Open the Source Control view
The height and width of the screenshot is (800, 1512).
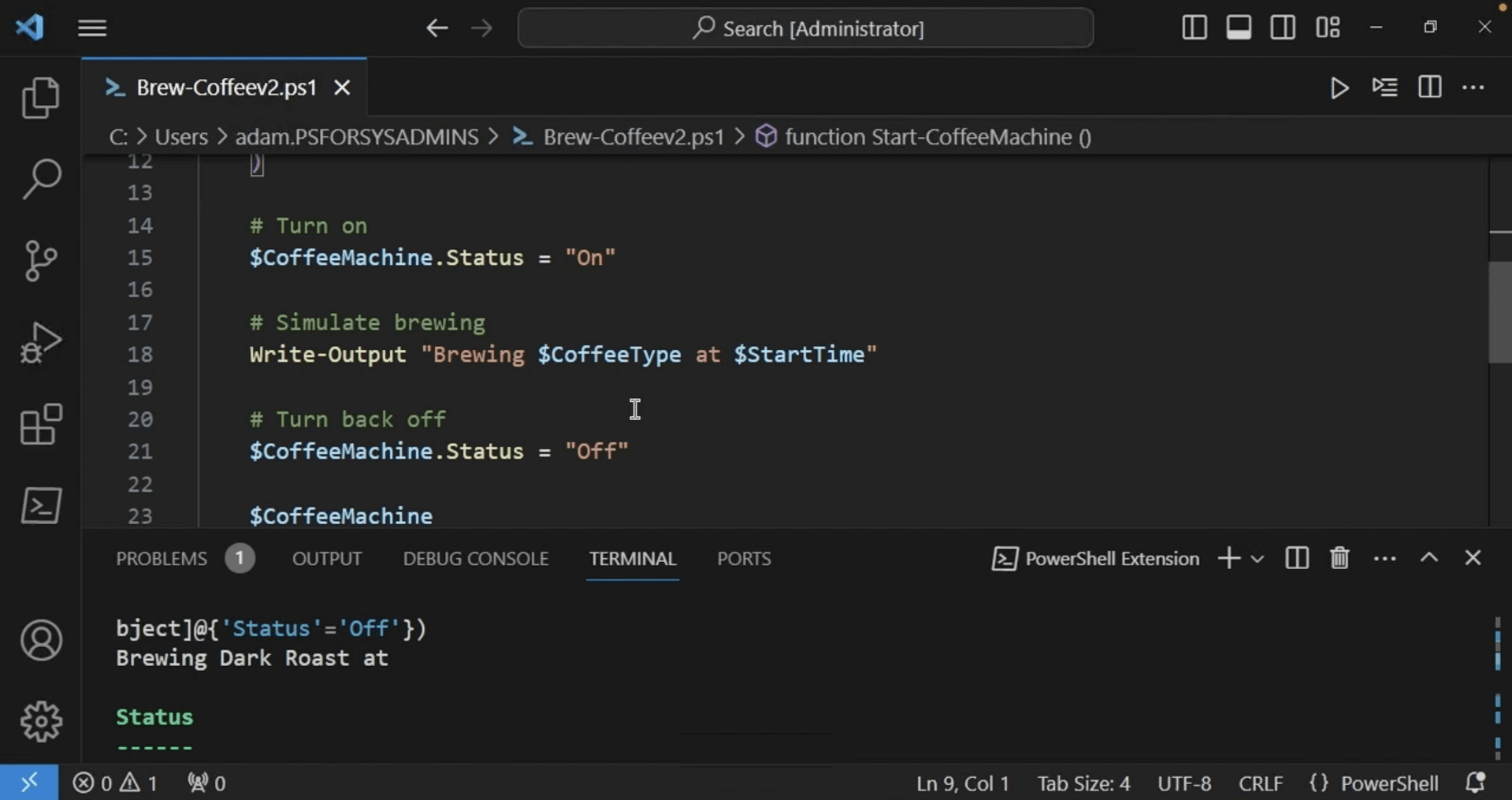pyautogui.click(x=41, y=261)
